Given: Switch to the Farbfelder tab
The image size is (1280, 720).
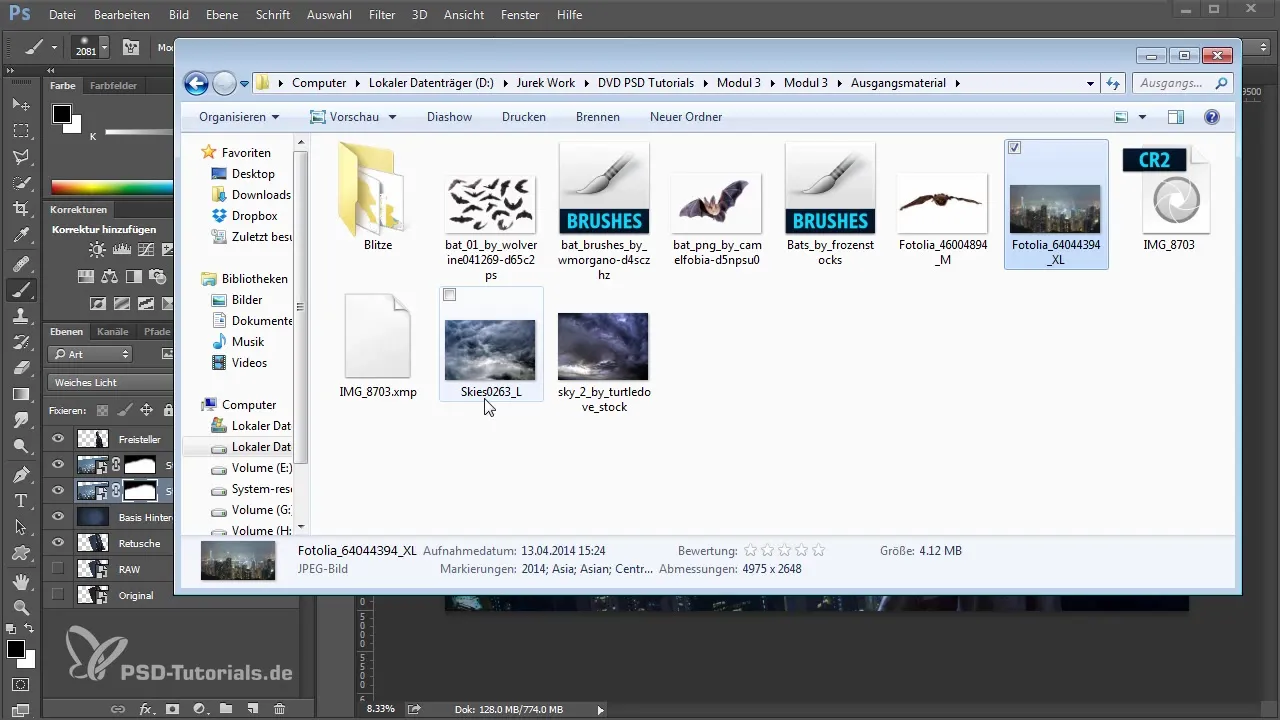Looking at the screenshot, I should click(113, 86).
